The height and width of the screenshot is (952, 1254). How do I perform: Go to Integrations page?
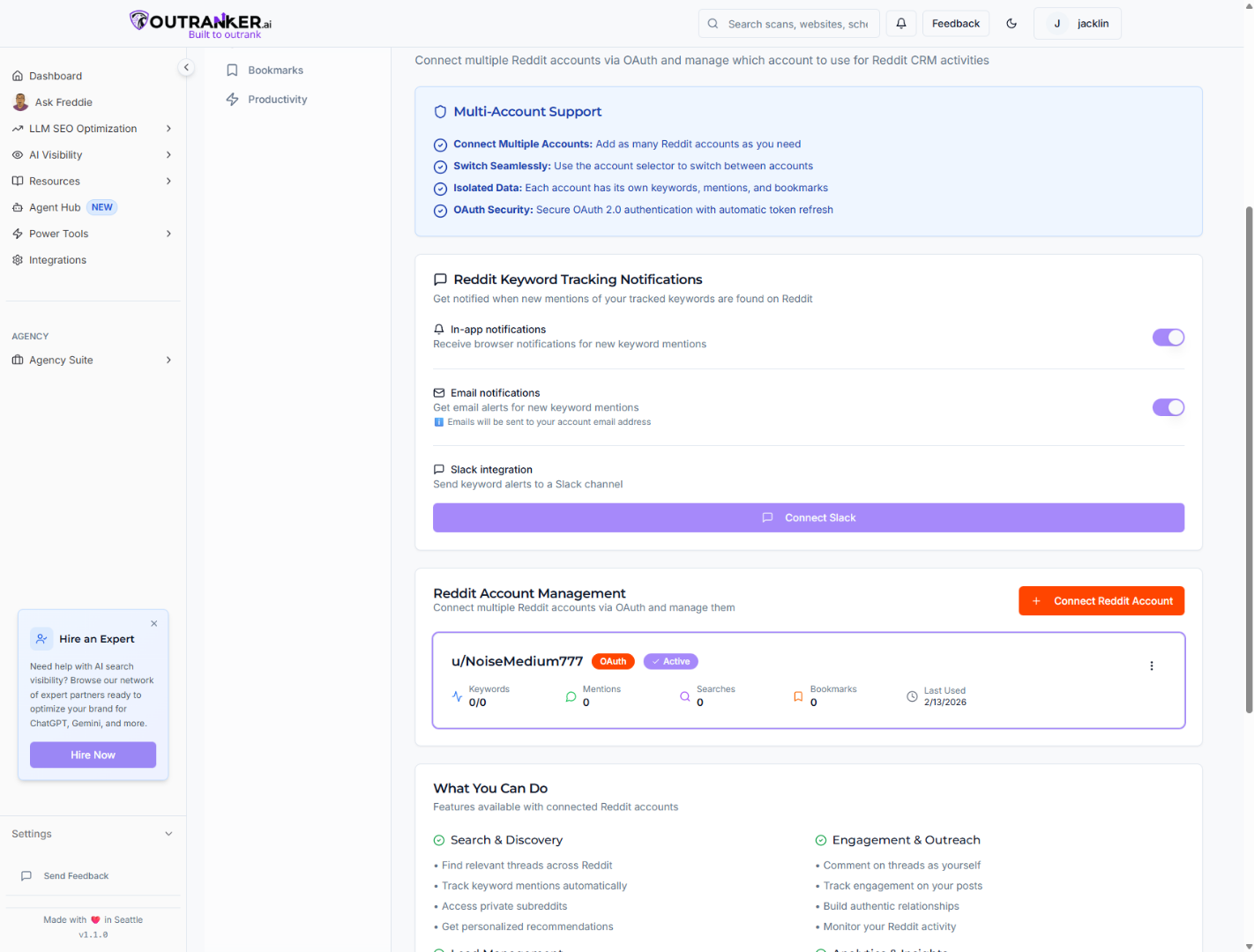click(57, 260)
